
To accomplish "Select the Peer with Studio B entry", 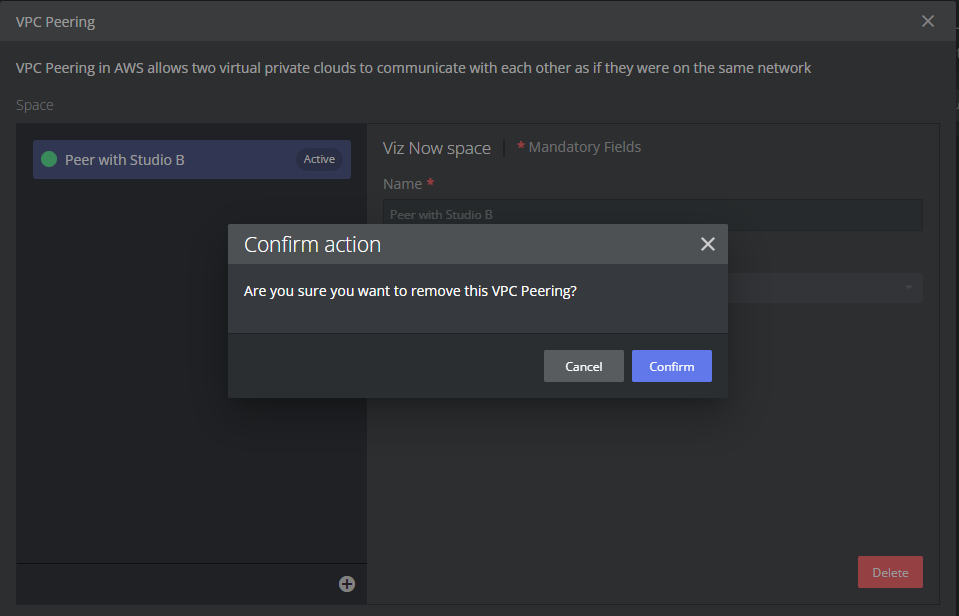I will [x=125, y=160].
